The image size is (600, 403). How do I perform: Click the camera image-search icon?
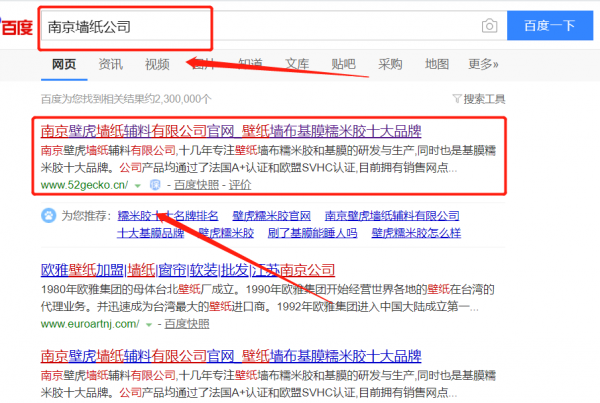coord(489,25)
